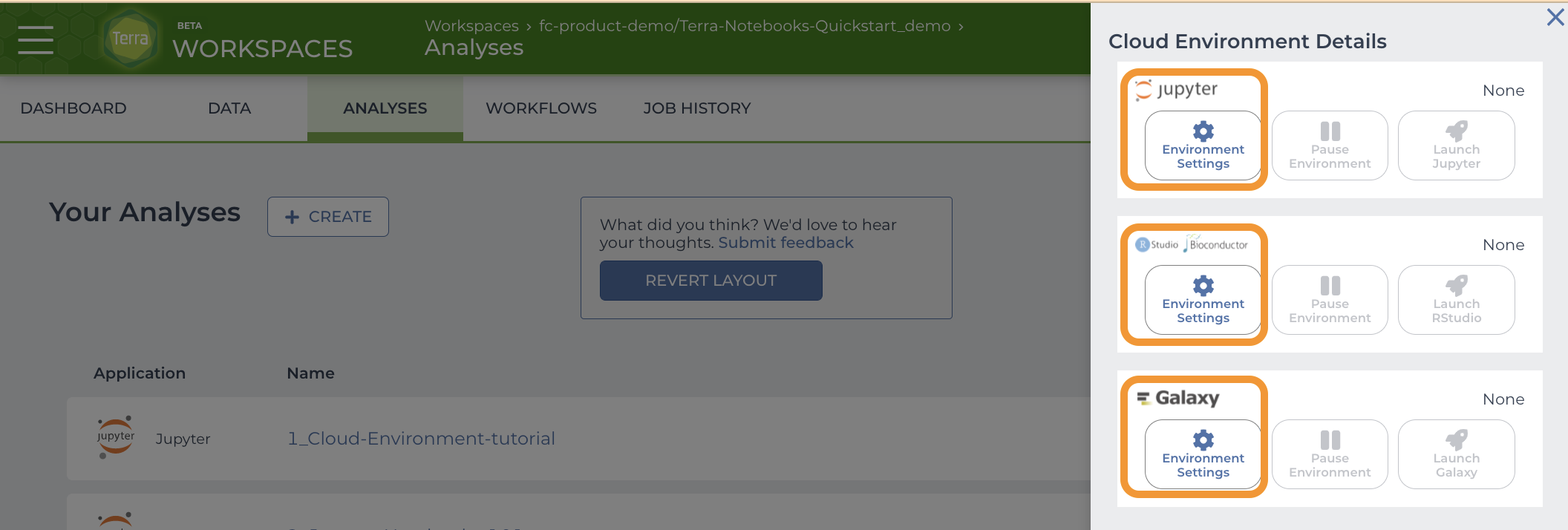Click Pause Environment for RStudio
Viewport: 1568px width, 530px height.
click(1330, 300)
